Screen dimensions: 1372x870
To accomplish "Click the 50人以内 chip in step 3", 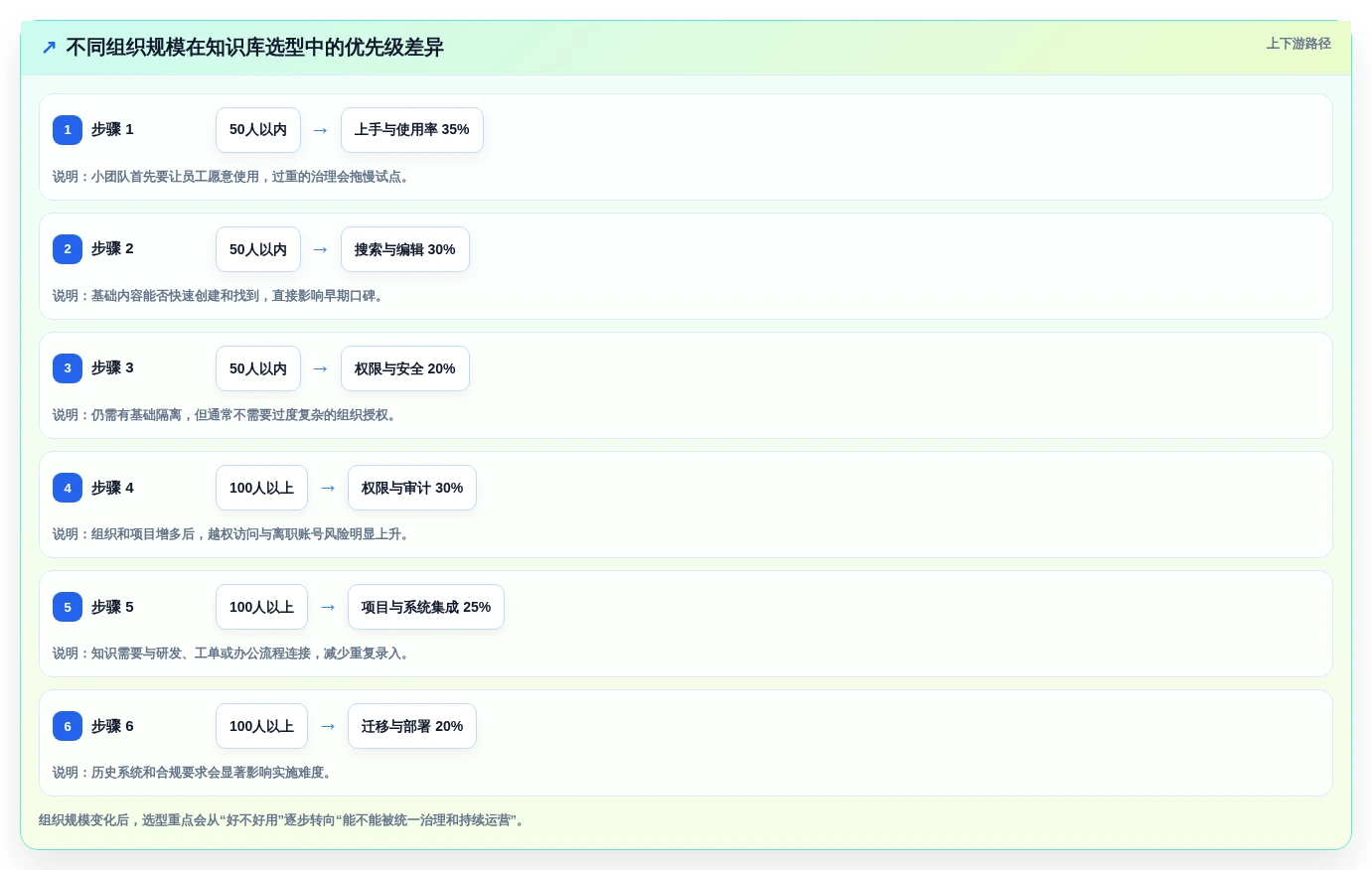I will tap(258, 368).
